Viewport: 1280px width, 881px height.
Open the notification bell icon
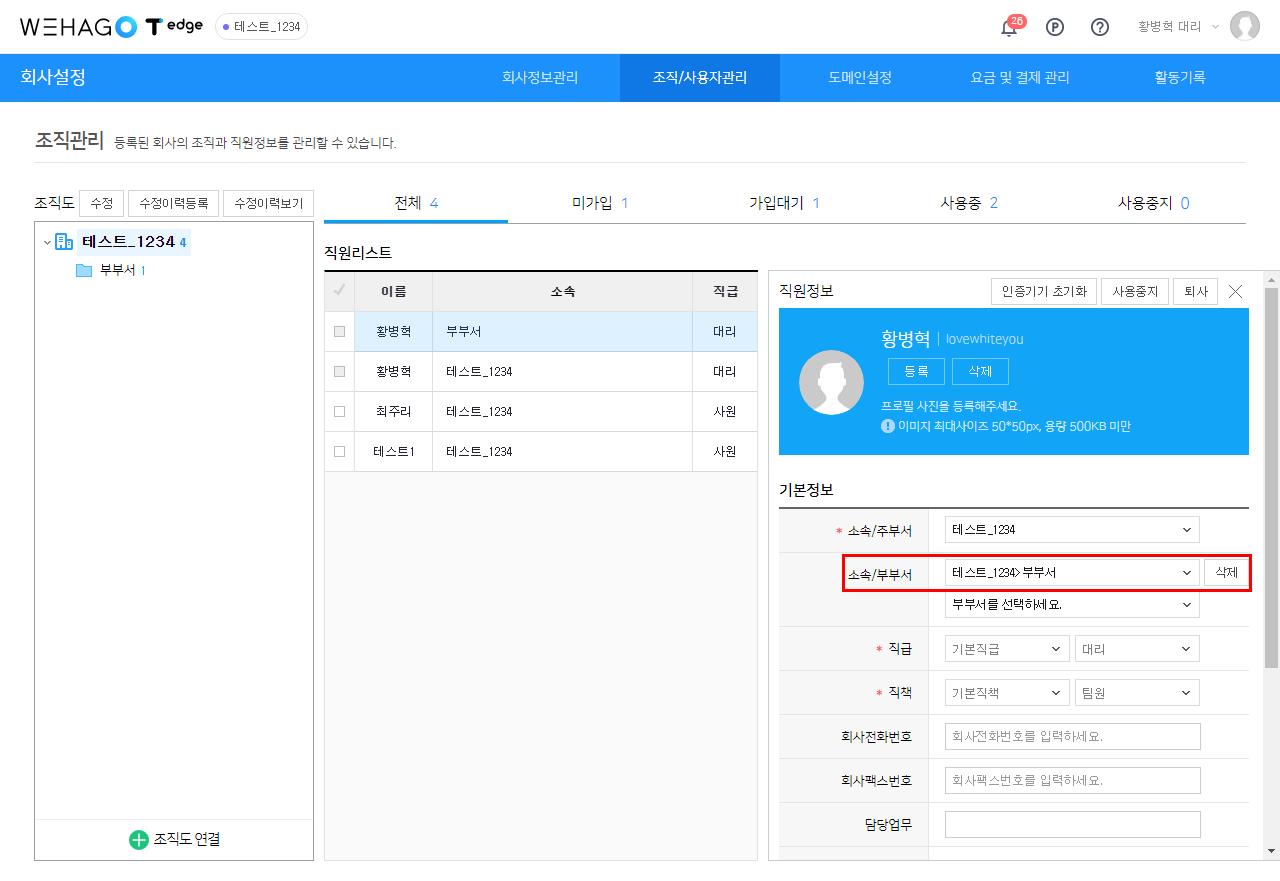coord(1009,28)
